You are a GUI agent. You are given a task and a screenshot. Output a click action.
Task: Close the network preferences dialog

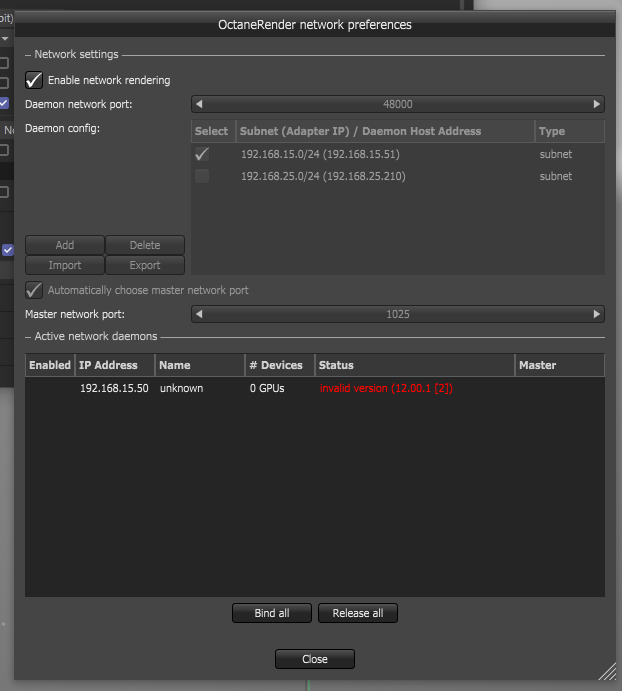(x=315, y=659)
